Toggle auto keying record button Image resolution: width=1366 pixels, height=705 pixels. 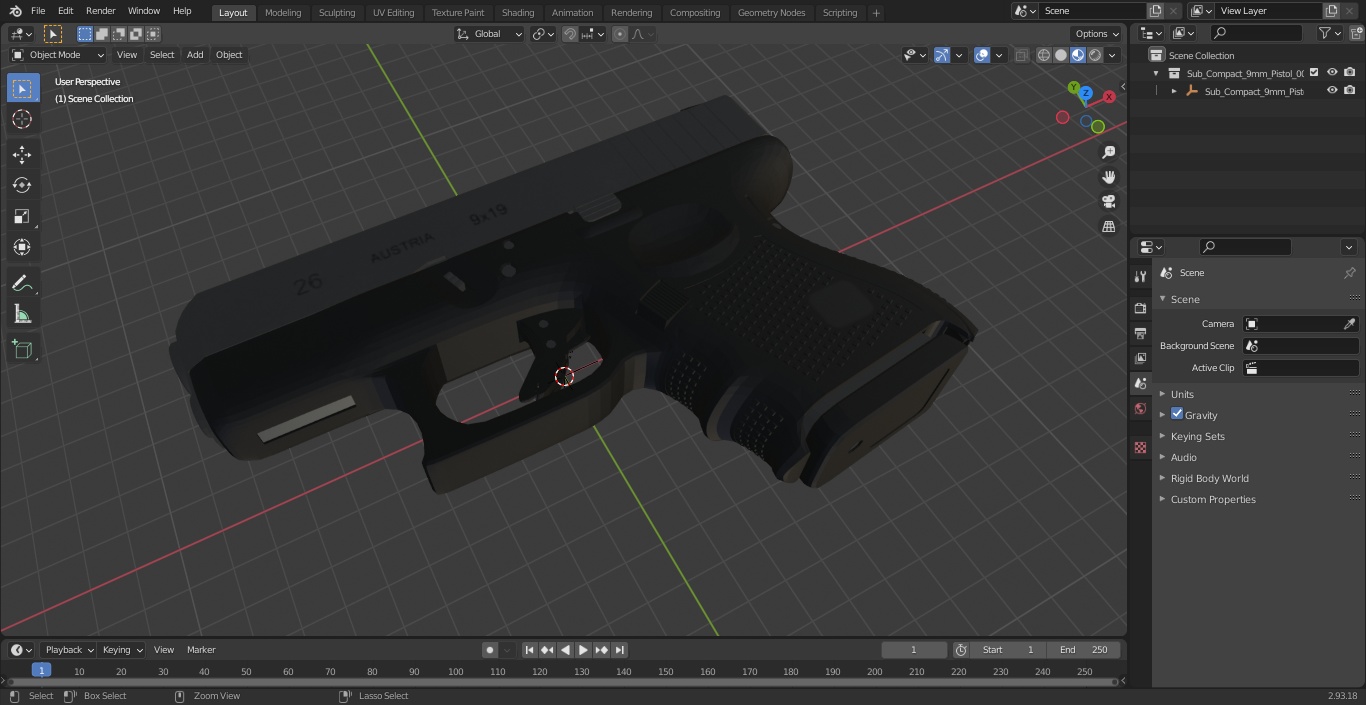click(490, 650)
